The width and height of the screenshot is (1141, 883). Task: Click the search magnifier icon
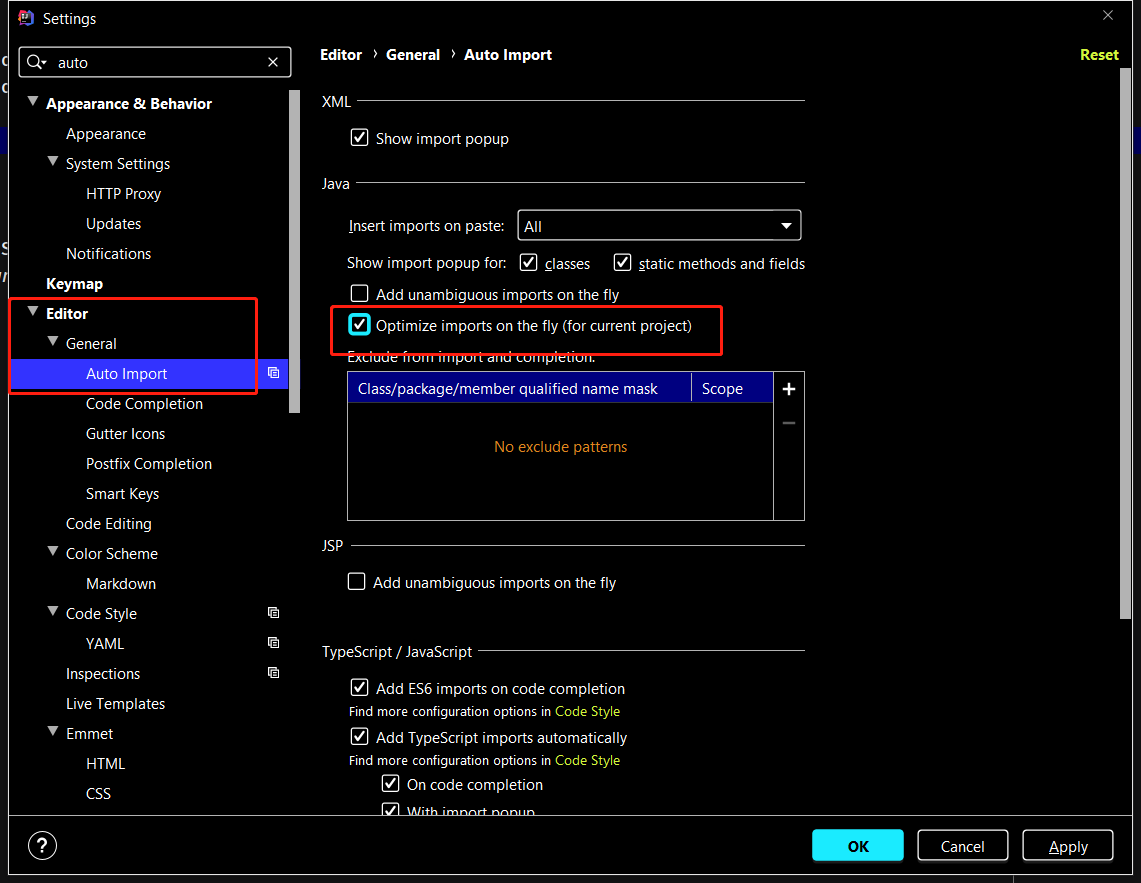tap(36, 62)
